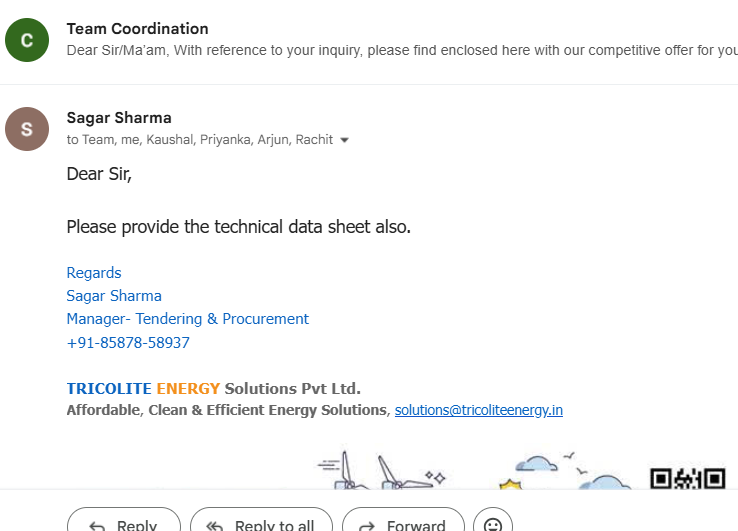Screen dimensions: 738x531
Task: Click the Reply arrow icon
Action: 97,526
